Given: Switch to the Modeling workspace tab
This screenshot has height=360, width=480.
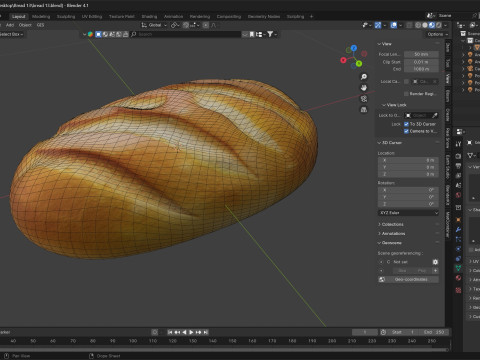Looking at the screenshot, I should pyautogui.click(x=41, y=16).
